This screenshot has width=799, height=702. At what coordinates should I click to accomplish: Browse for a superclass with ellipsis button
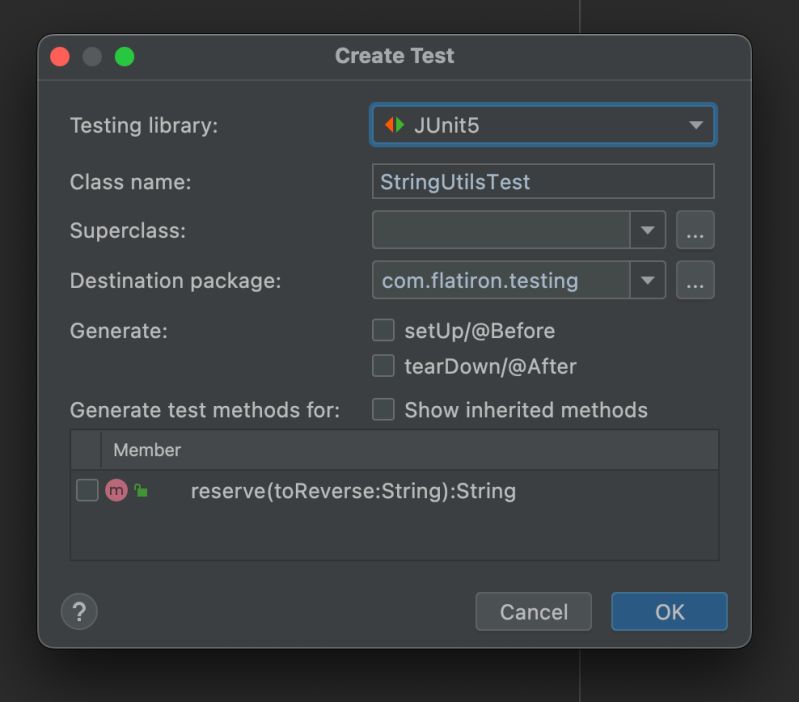coord(695,230)
